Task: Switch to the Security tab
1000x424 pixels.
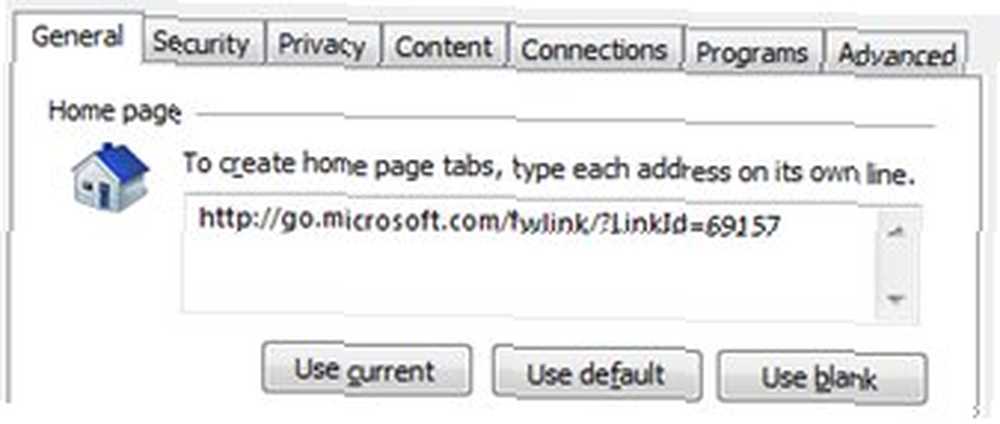Action: (x=202, y=43)
